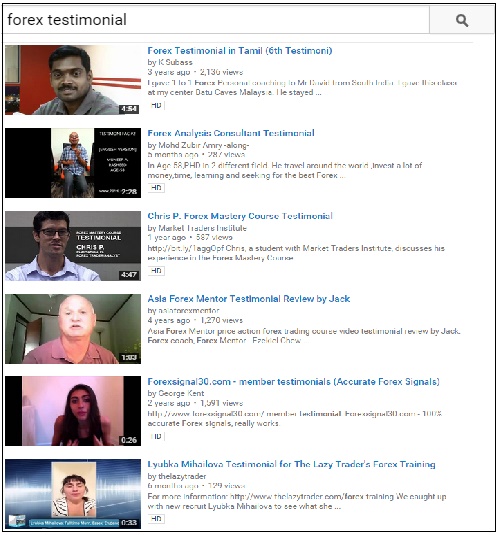
Task: Click the Forexsignal30 member testimonial thumbnail
Action: tap(73, 411)
